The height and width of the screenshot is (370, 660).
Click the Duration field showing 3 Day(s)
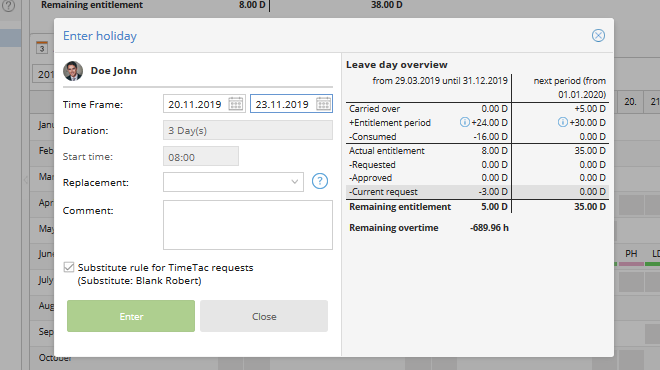click(x=248, y=130)
